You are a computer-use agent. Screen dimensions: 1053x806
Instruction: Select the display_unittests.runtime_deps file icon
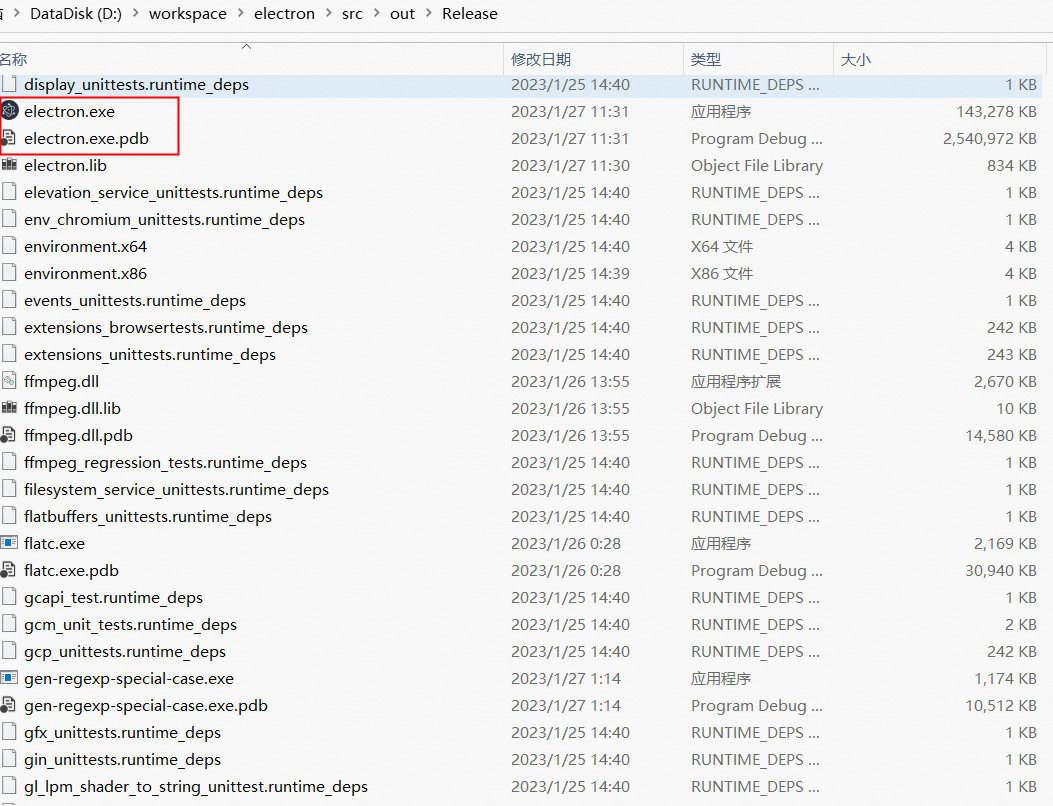[x=9, y=84]
